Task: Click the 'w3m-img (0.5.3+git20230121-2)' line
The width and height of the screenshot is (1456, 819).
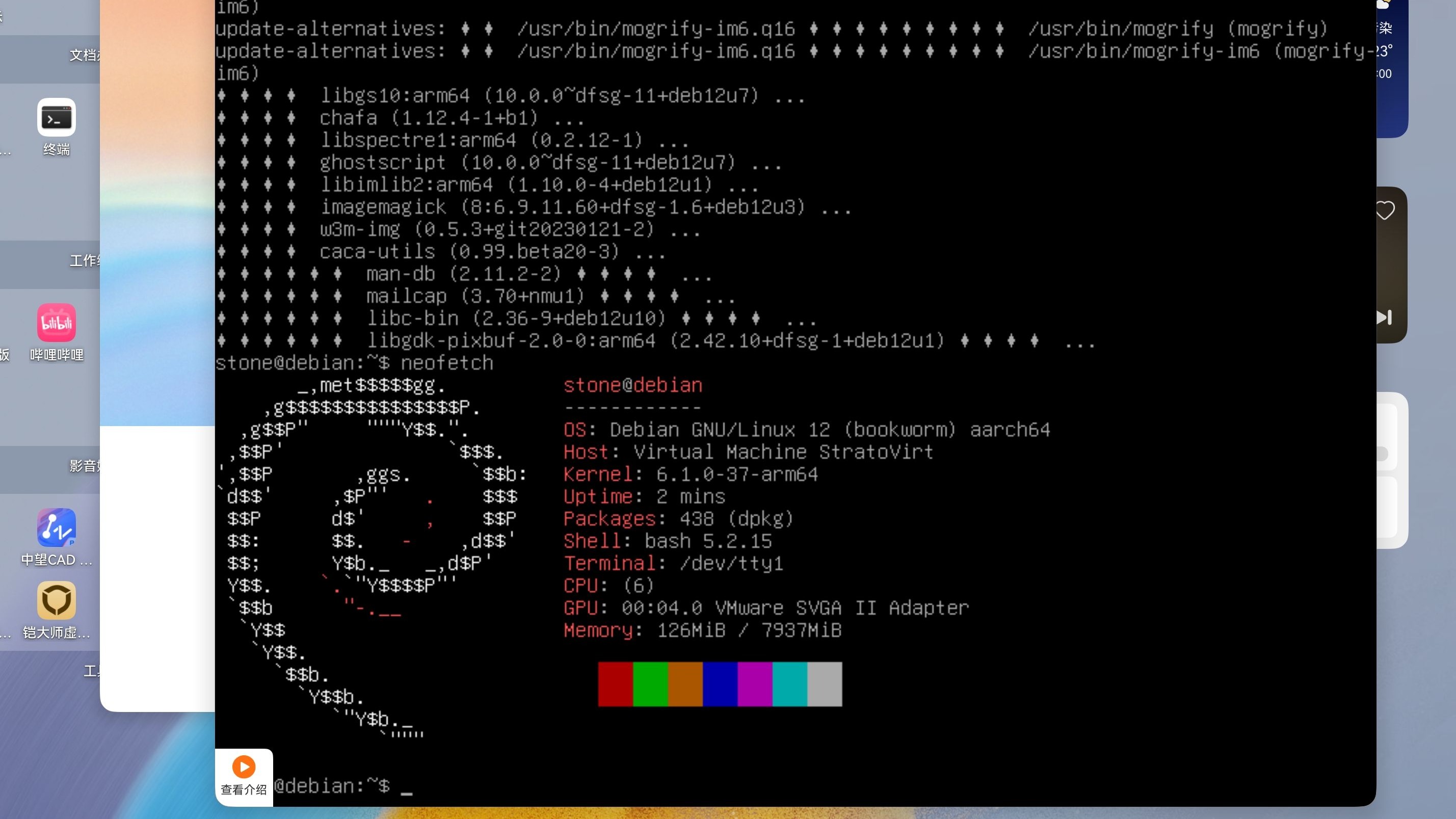Action: pyautogui.click(x=459, y=229)
